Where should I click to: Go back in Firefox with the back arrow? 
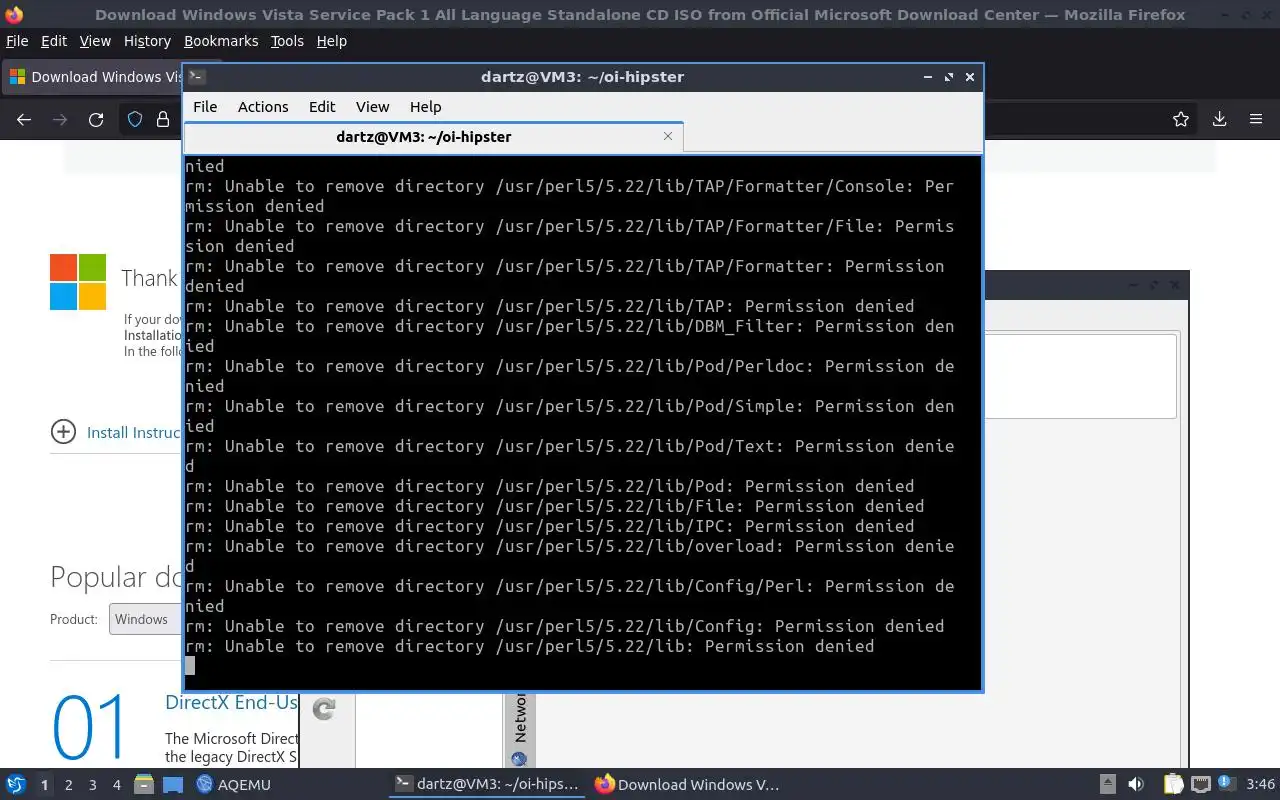tap(24, 120)
